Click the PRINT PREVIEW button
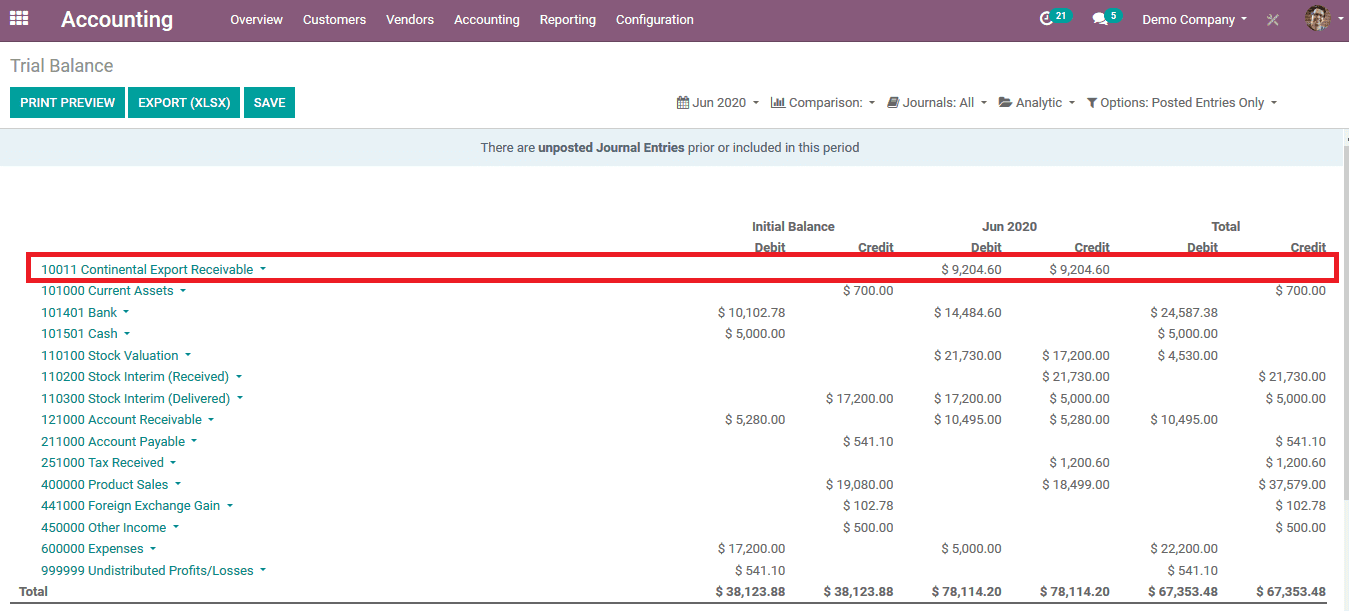This screenshot has height=611, width=1349. pos(68,103)
